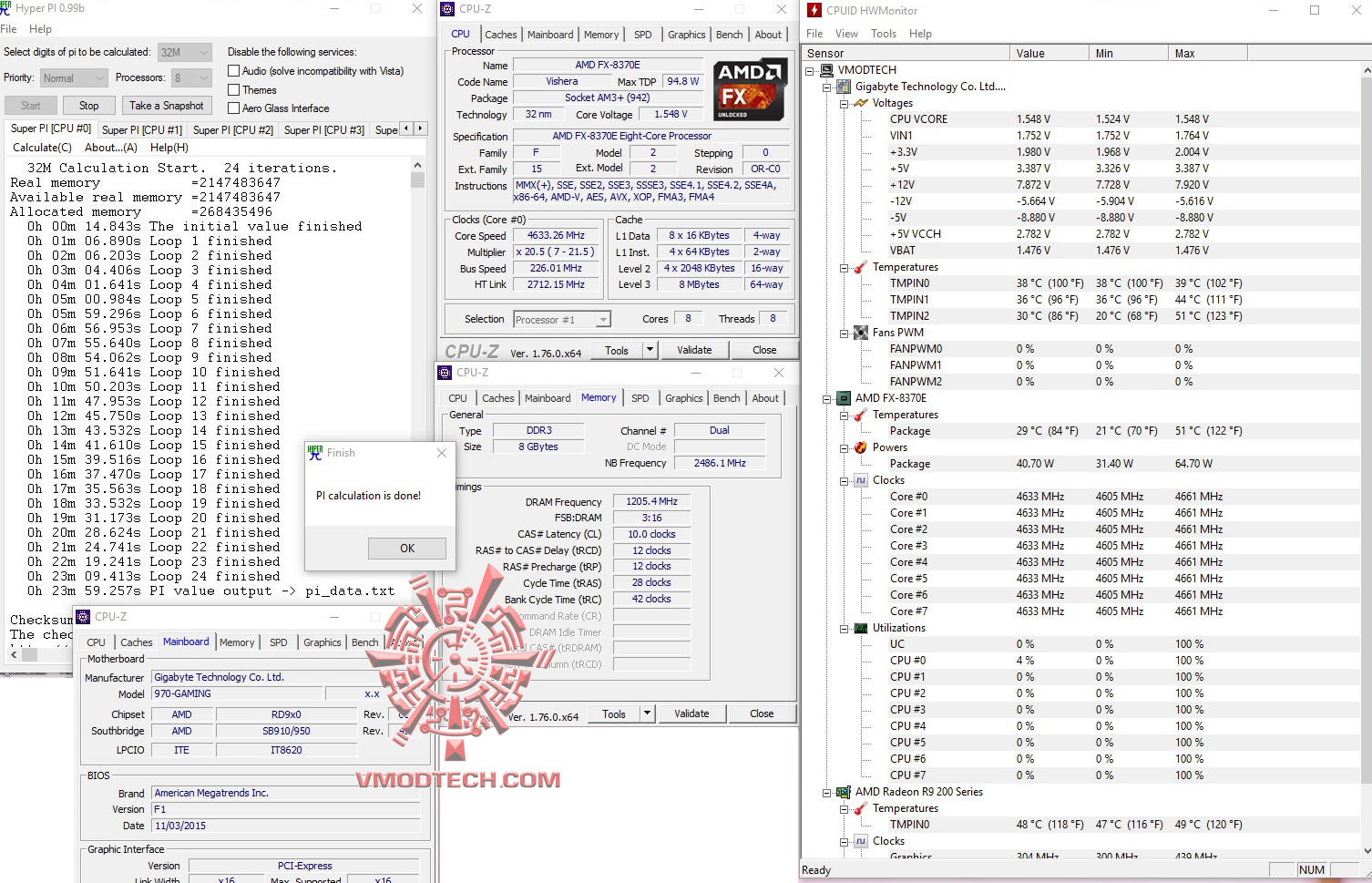Open the Processors count dropdown
The width and height of the screenshot is (1372, 883).
click(x=191, y=78)
